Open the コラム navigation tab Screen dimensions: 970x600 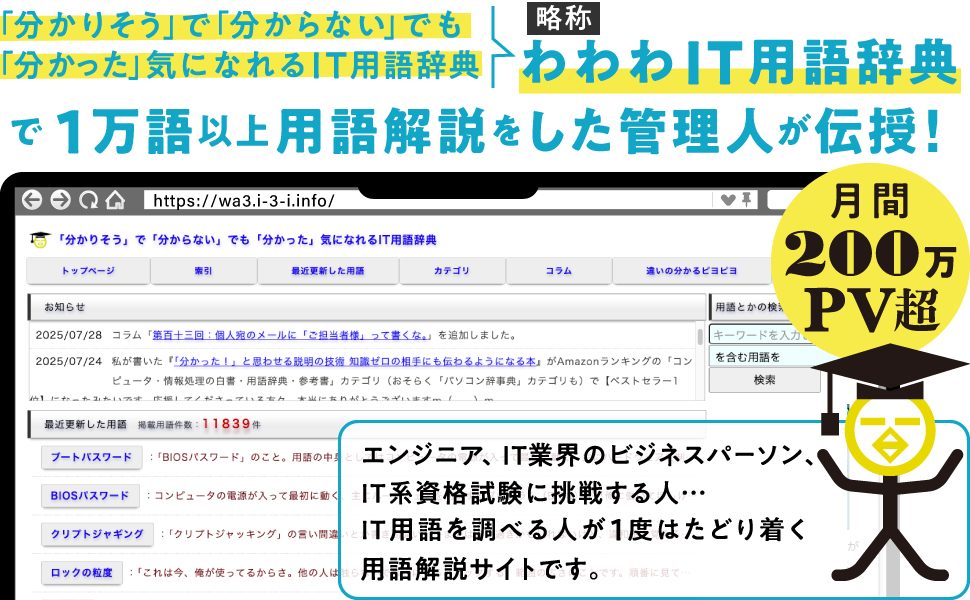pos(558,271)
